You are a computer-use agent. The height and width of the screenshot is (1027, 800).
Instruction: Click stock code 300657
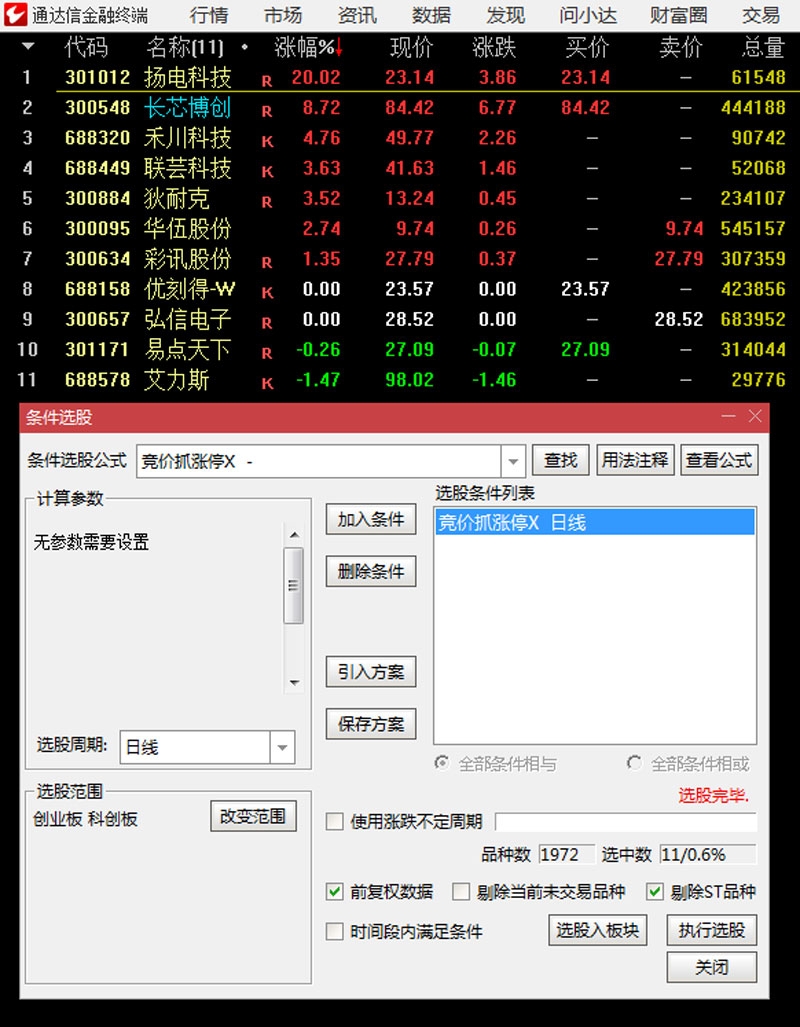98,319
